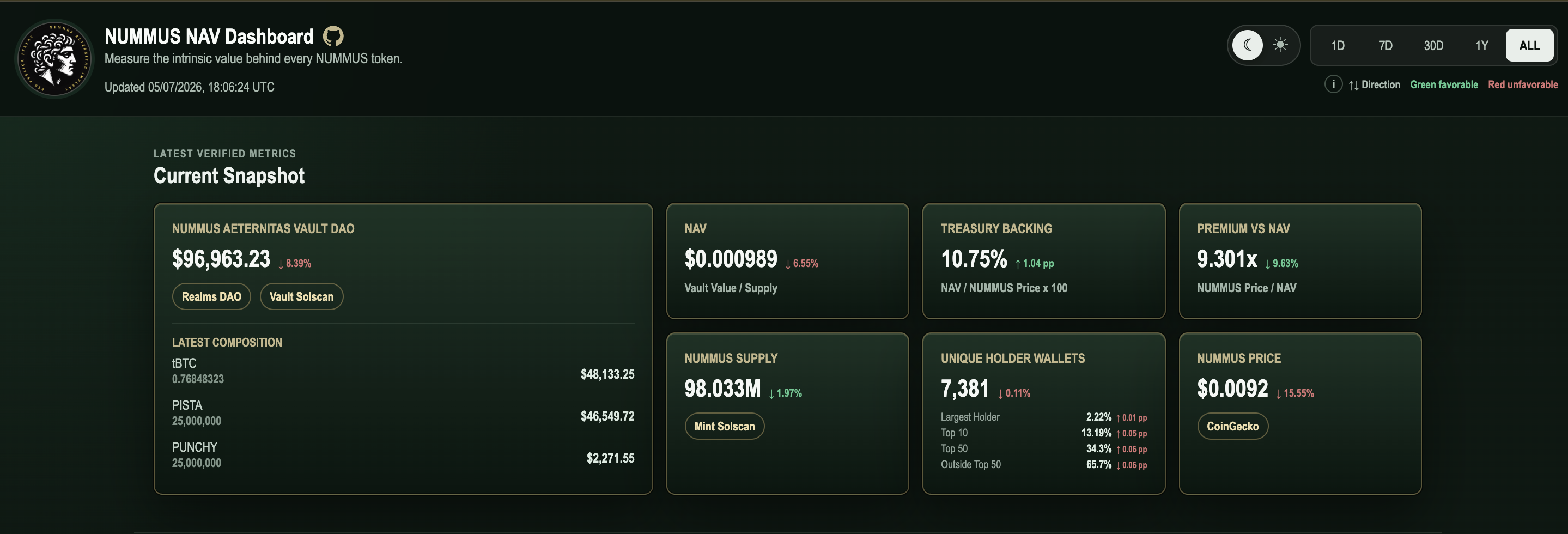
Task: Click the PISTA composition row label
Action: pos(187,405)
